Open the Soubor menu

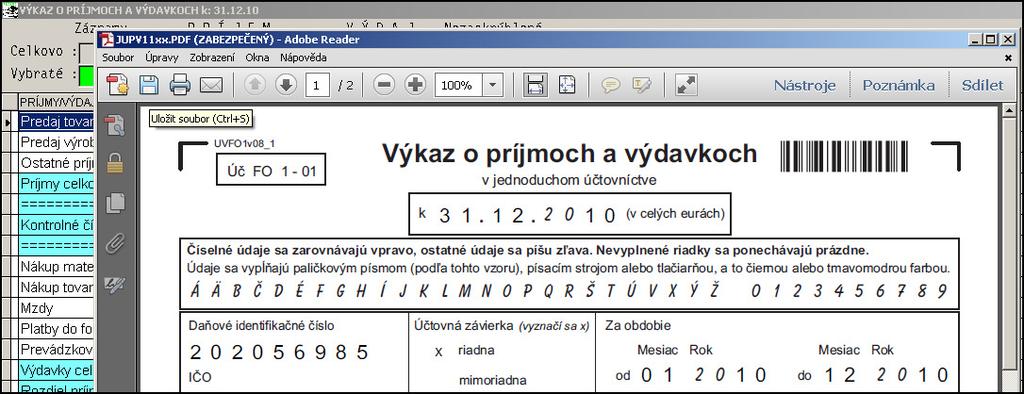click(x=118, y=57)
